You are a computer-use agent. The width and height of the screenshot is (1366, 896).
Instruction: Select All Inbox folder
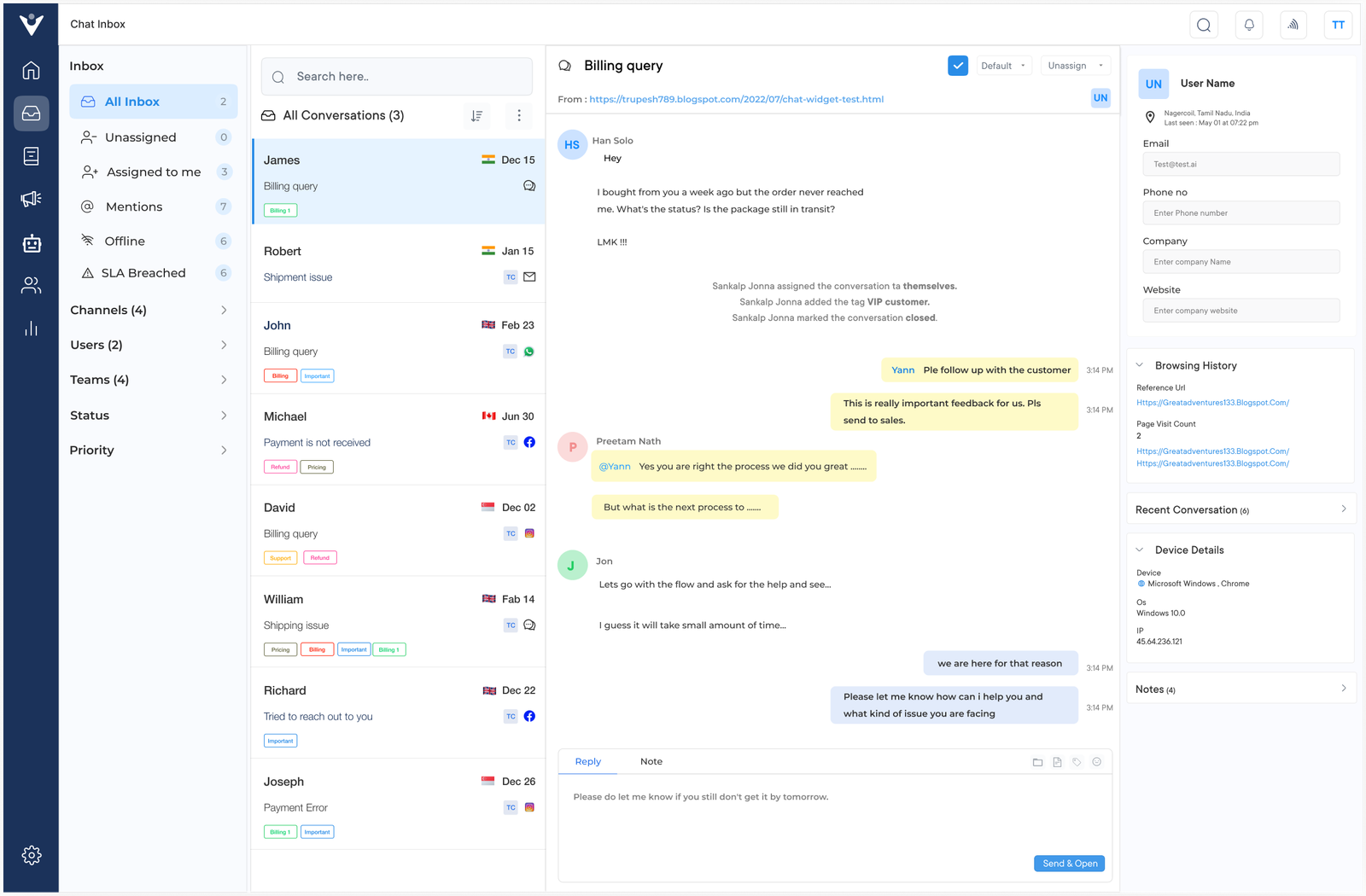pos(154,102)
